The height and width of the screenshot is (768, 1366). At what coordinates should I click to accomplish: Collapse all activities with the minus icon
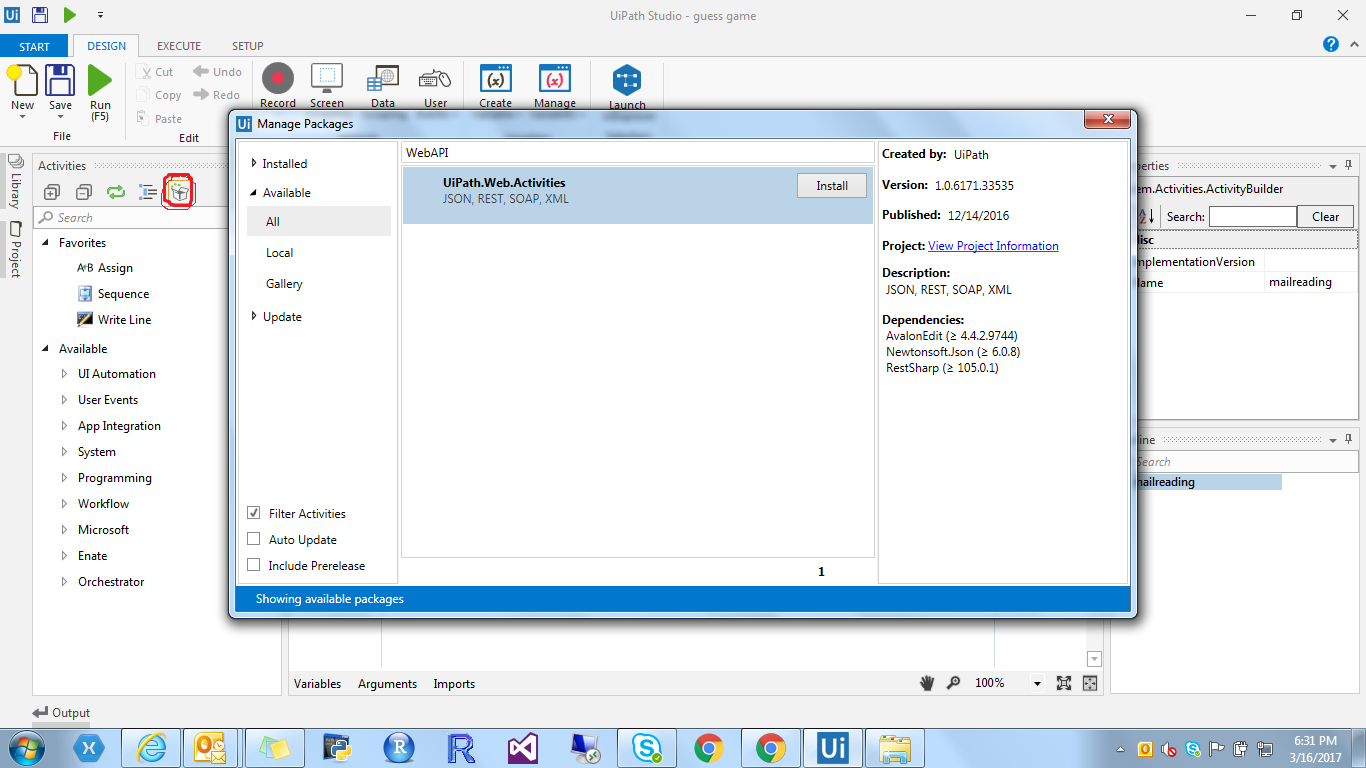[x=84, y=191]
